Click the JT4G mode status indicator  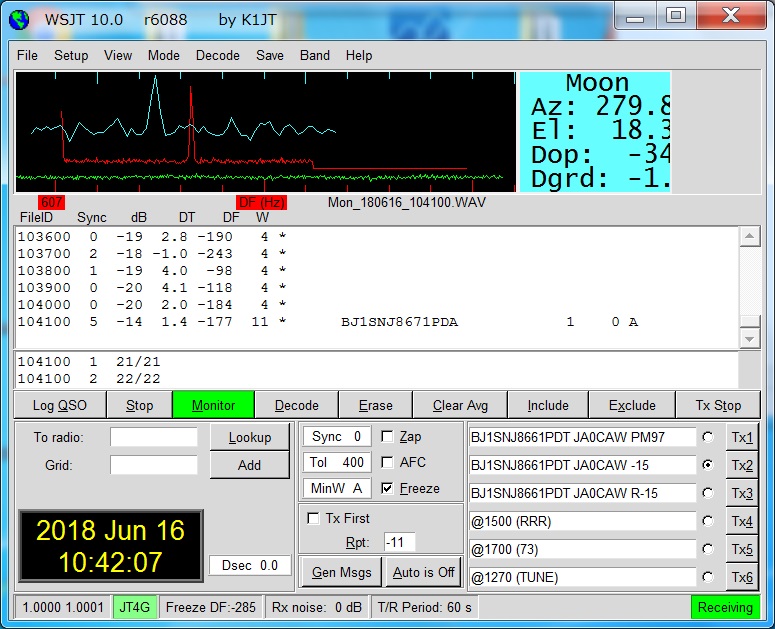[135, 607]
